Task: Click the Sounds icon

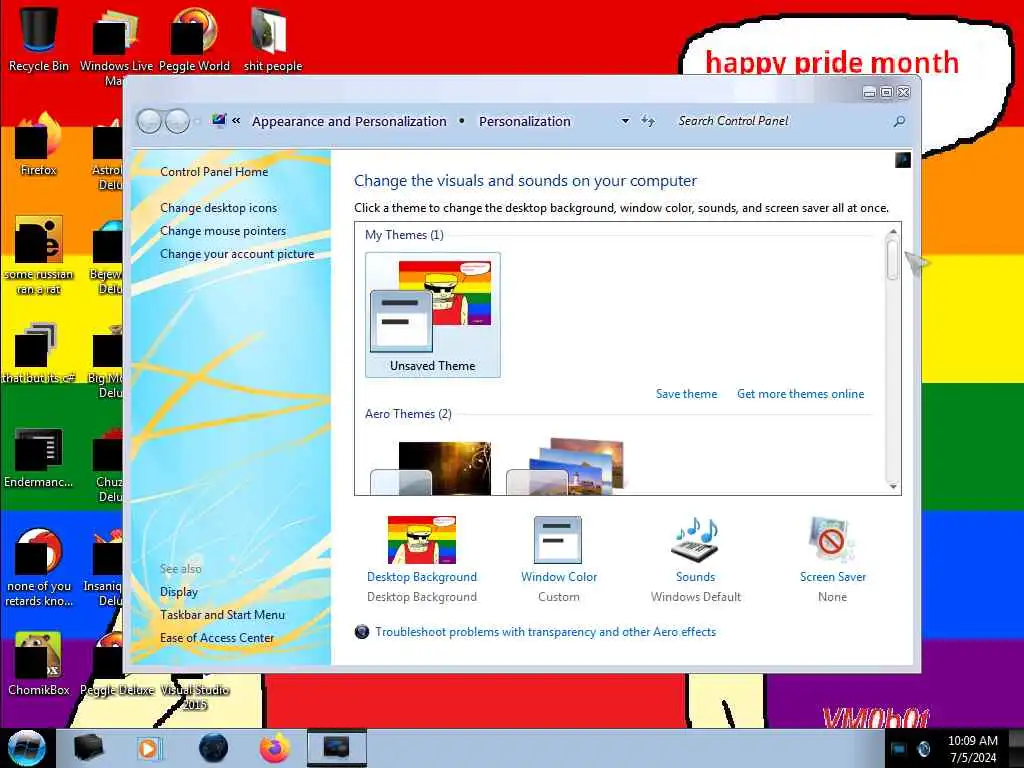Action: (696, 540)
